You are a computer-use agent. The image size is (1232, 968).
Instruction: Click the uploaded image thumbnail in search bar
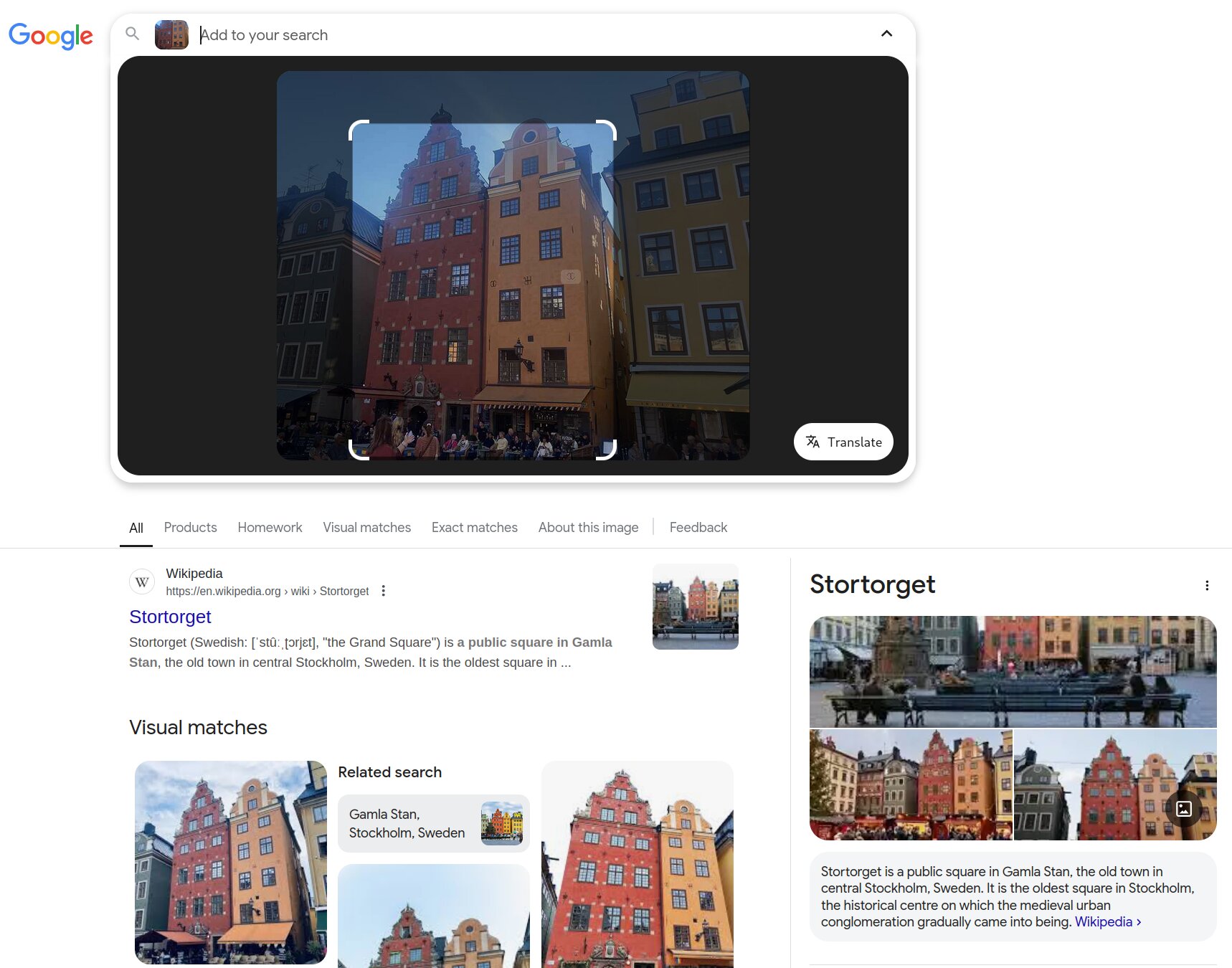click(171, 34)
